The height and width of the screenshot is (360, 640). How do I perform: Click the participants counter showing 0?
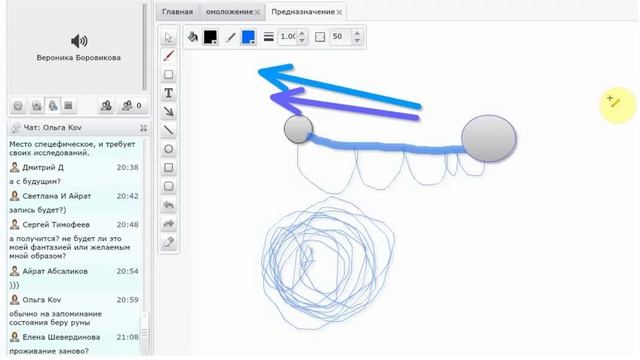(x=132, y=106)
